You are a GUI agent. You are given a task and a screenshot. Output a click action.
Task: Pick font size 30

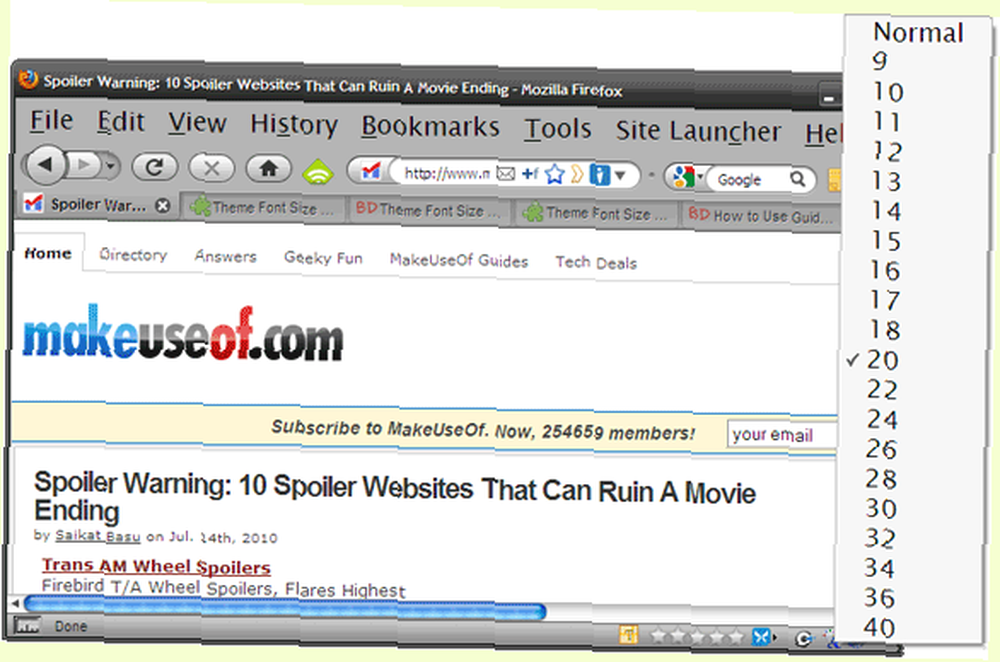pos(881,509)
